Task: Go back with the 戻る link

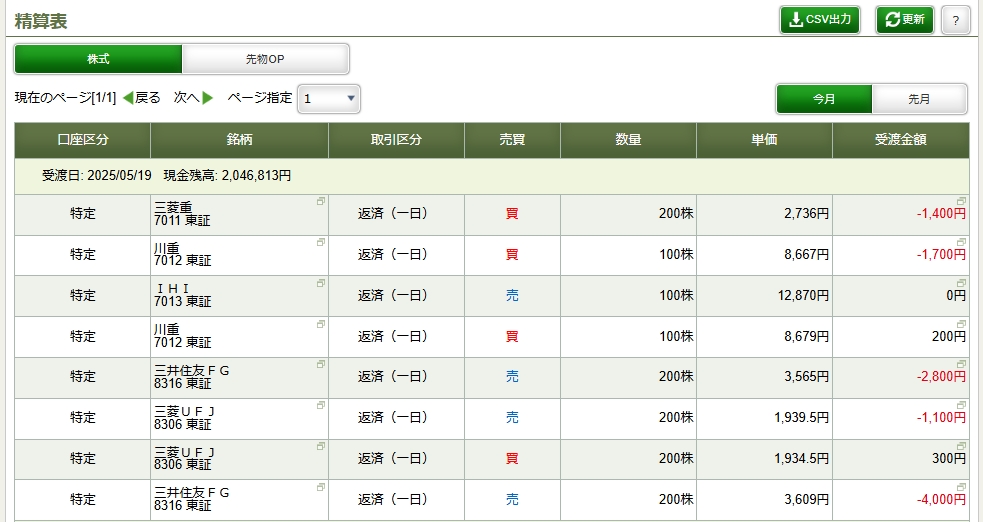Action: click(142, 98)
